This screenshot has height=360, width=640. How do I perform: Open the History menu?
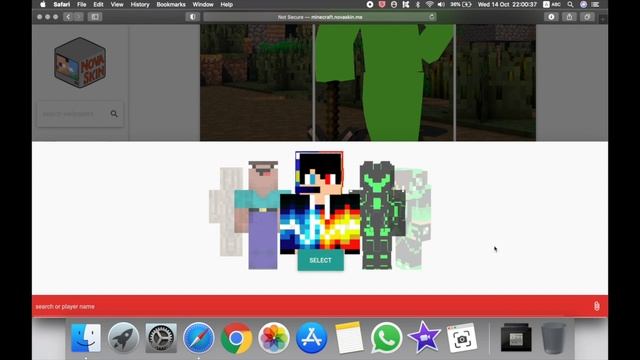point(140,4)
